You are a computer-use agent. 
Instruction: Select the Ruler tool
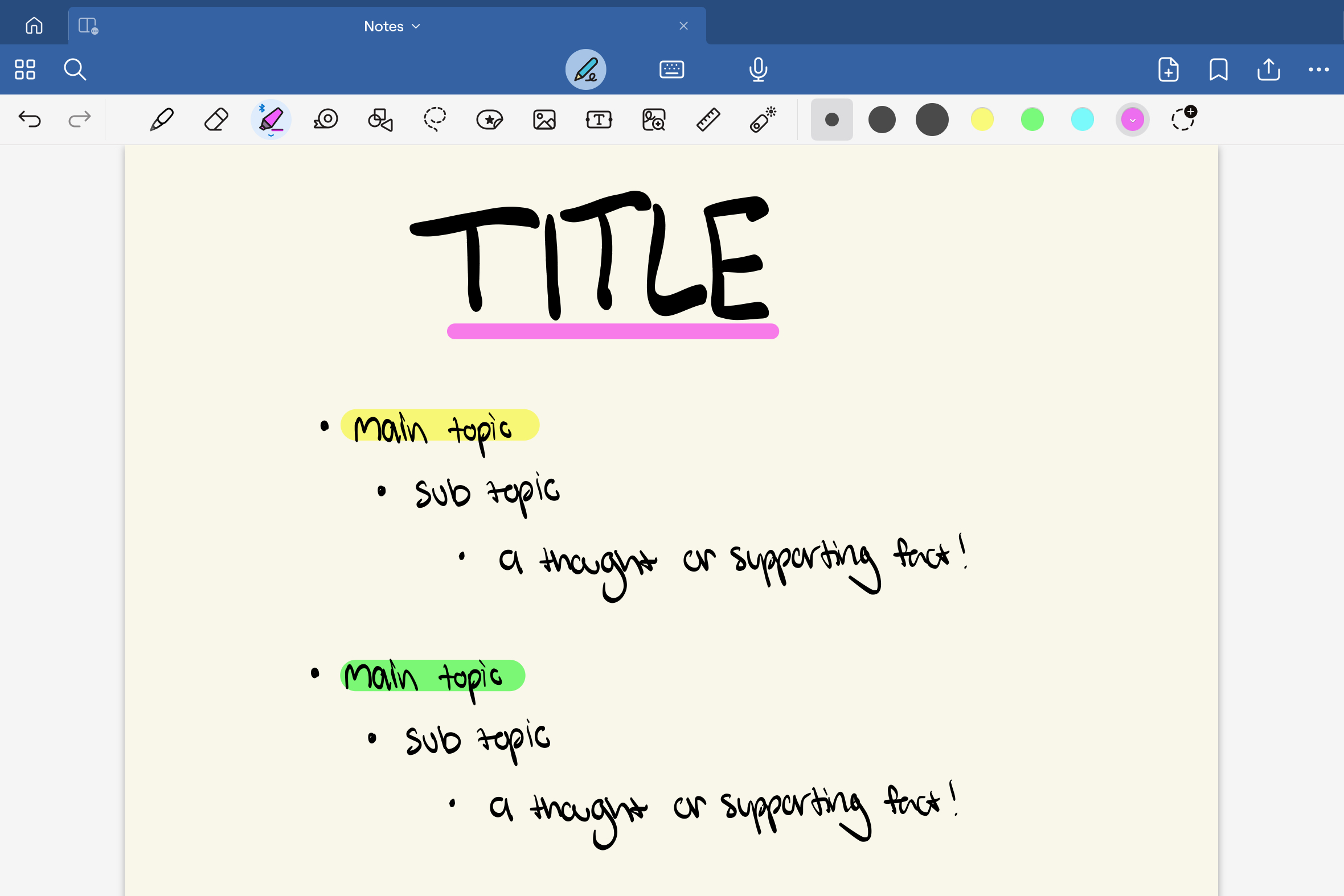pos(707,119)
